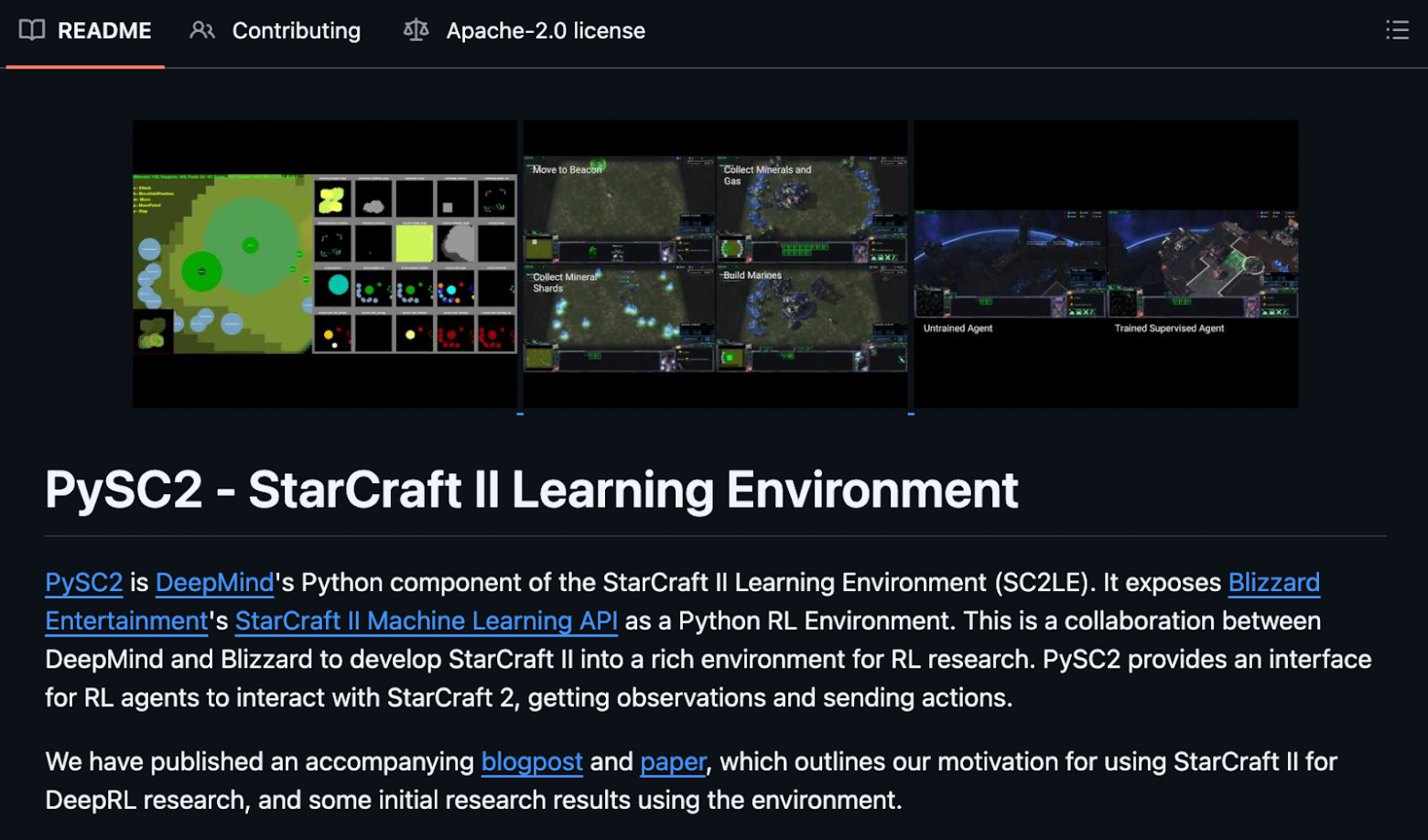Image resolution: width=1428 pixels, height=840 pixels.
Task: Click the outline list icon to show headings
Action: point(1398,29)
